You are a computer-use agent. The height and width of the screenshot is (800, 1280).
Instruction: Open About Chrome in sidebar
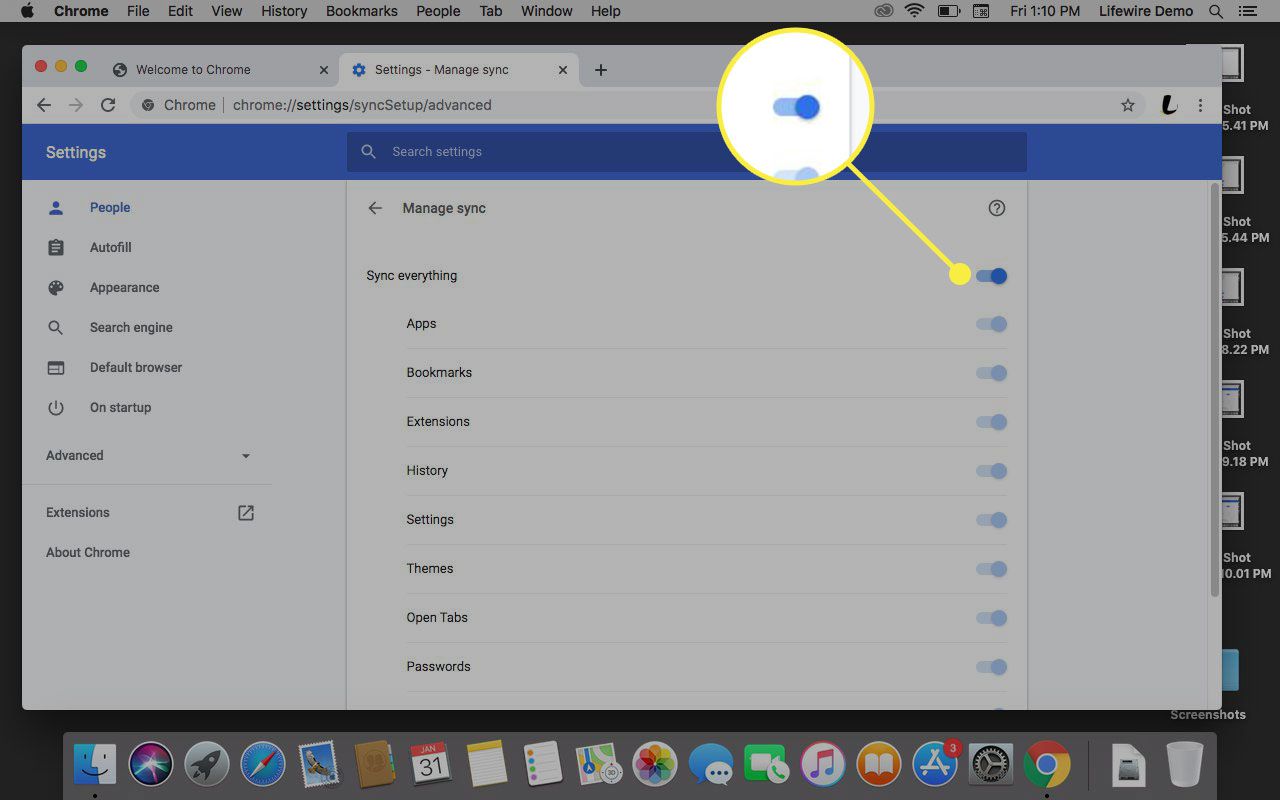(x=88, y=553)
